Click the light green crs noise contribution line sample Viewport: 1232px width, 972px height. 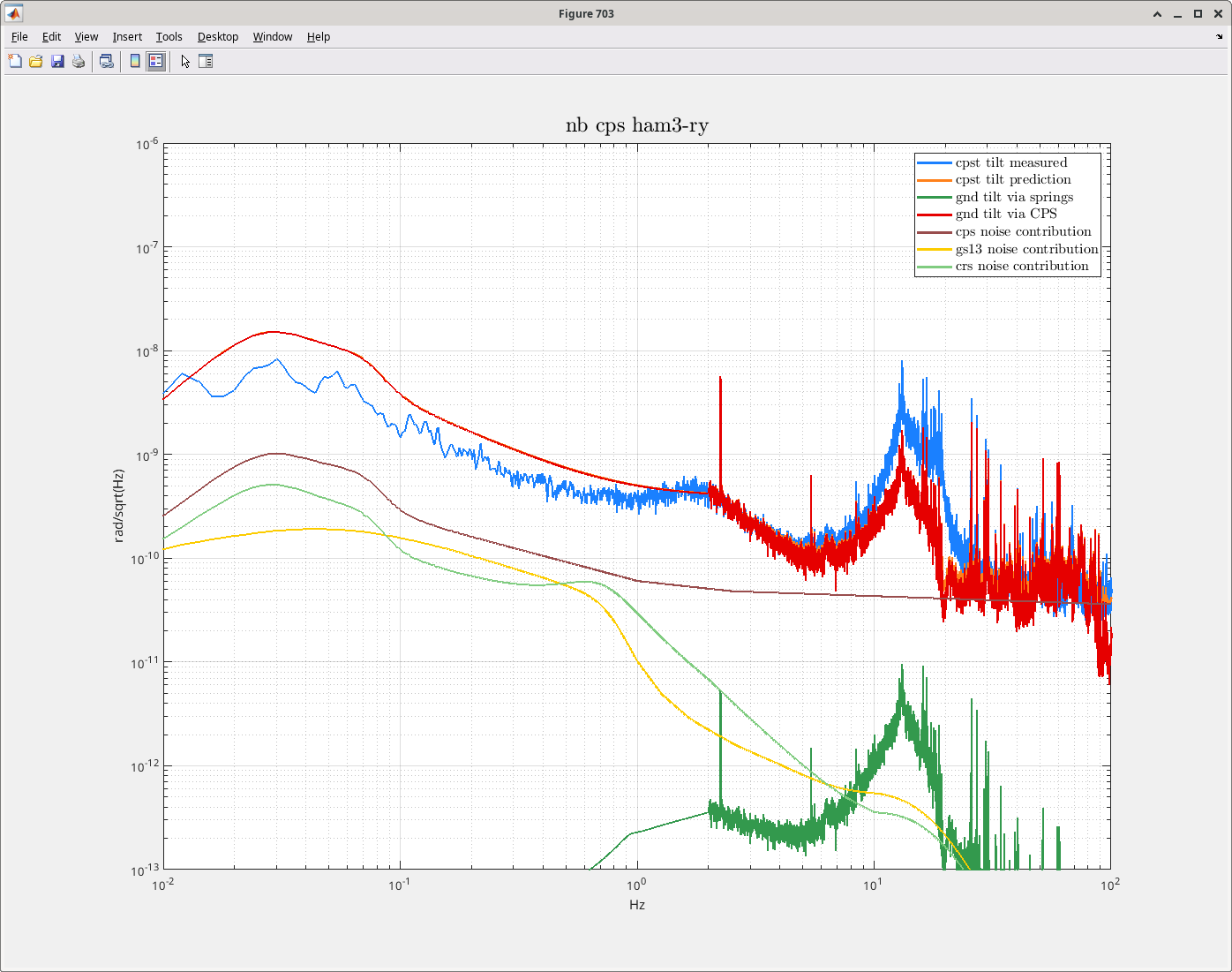(935, 267)
